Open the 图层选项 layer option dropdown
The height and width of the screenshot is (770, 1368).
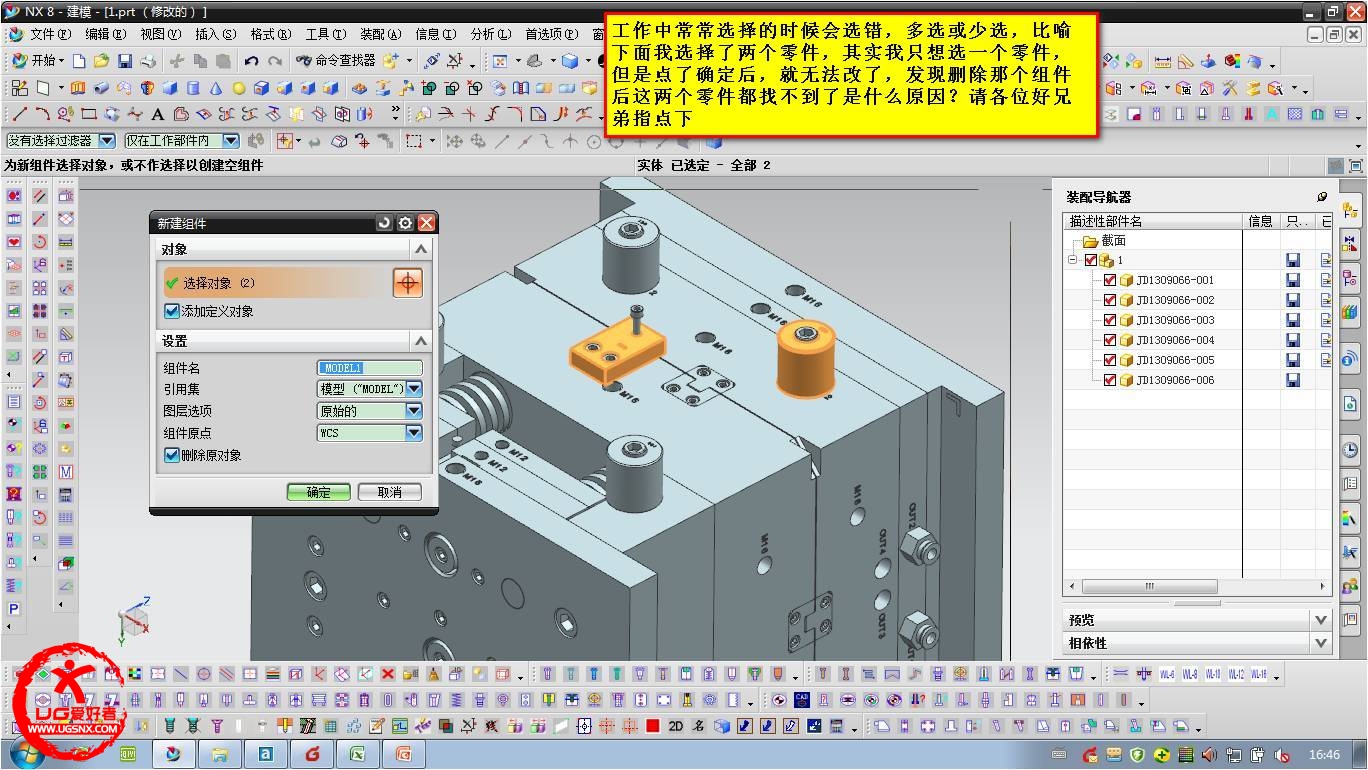tap(414, 411)
